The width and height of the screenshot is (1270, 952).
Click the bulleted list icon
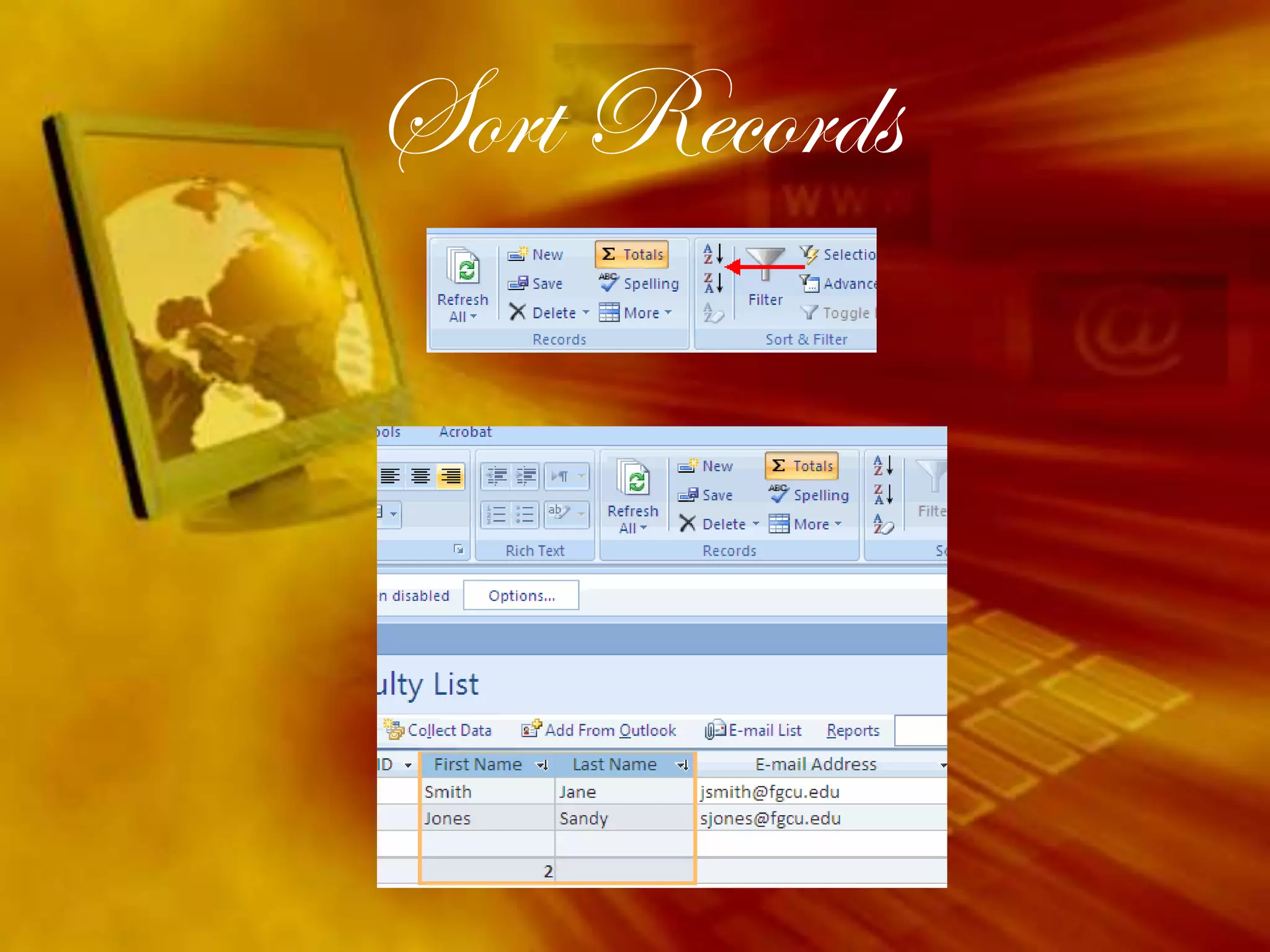coord(525,514)
